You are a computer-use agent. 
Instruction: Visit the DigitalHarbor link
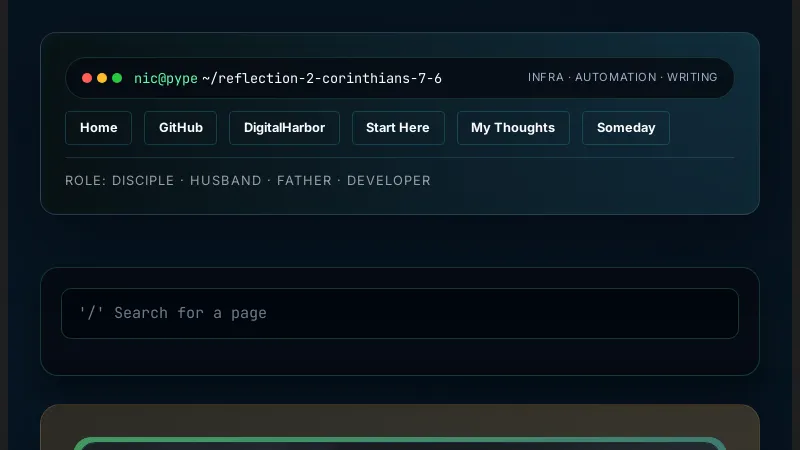click(284, 128)
